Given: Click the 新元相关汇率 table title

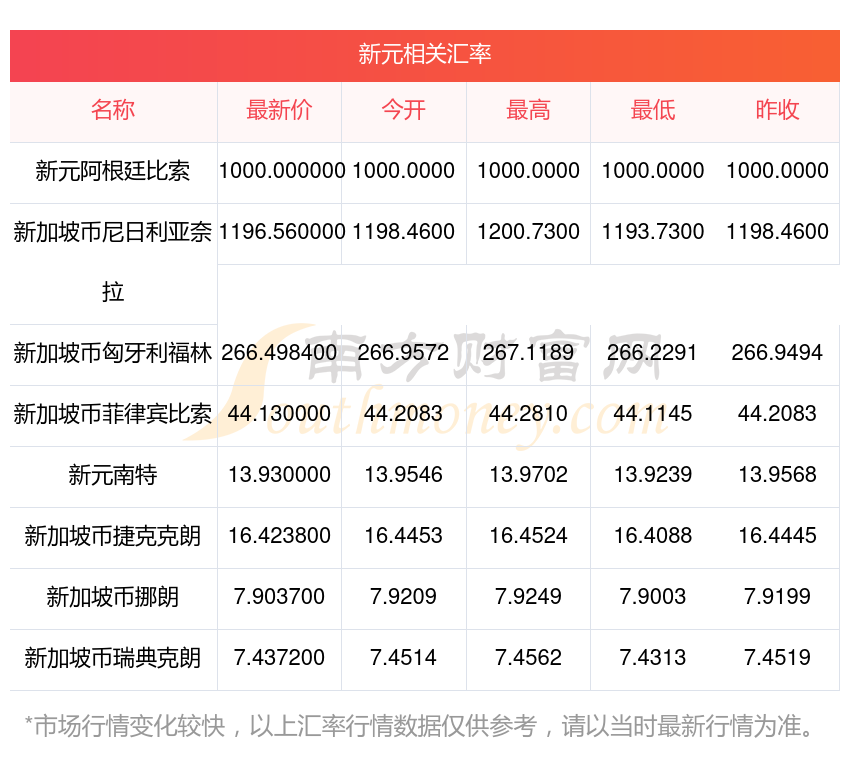Looking at the screenshot, I should tap(424, 54).
